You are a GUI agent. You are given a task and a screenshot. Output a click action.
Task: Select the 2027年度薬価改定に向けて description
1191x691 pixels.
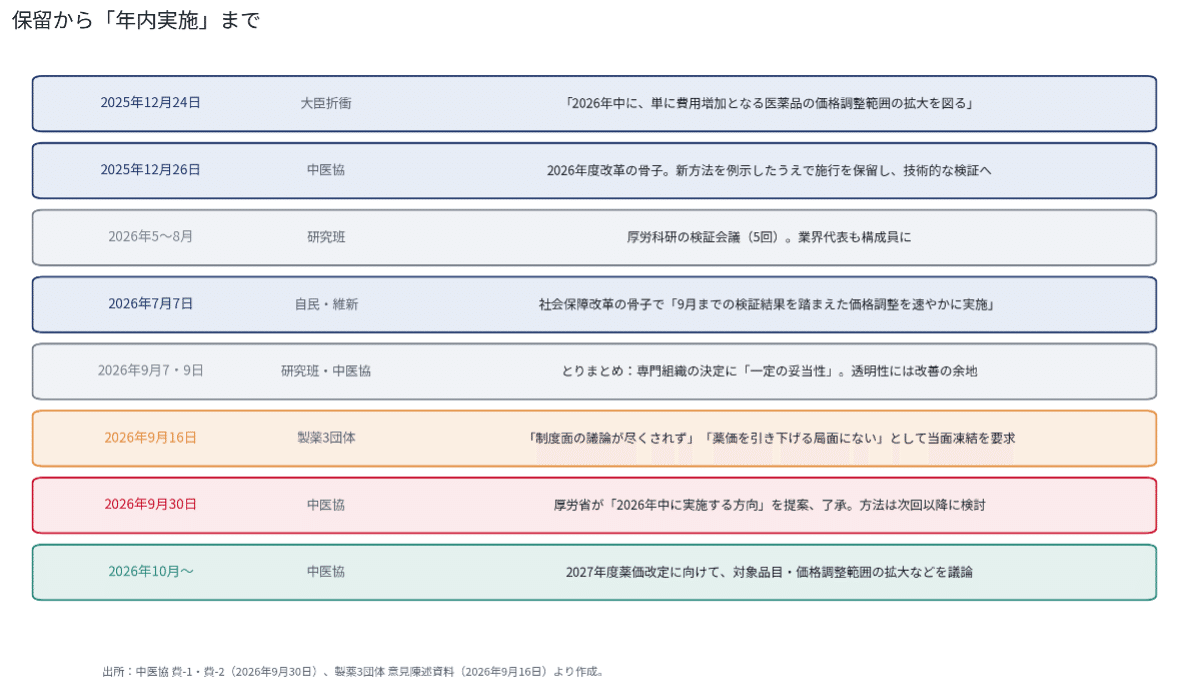(x=769, y=573)
